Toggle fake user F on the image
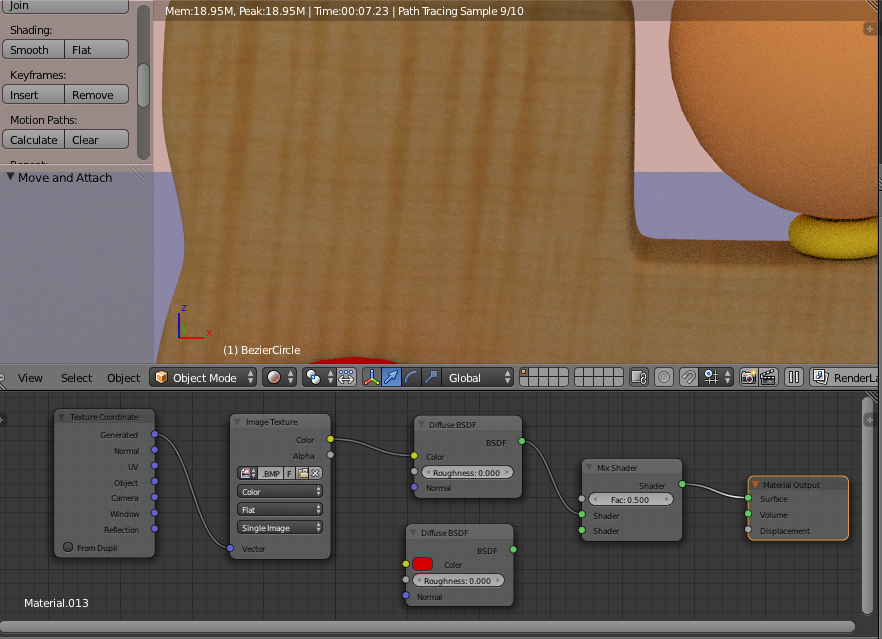 pyautogui.click(x=289, y=473)
